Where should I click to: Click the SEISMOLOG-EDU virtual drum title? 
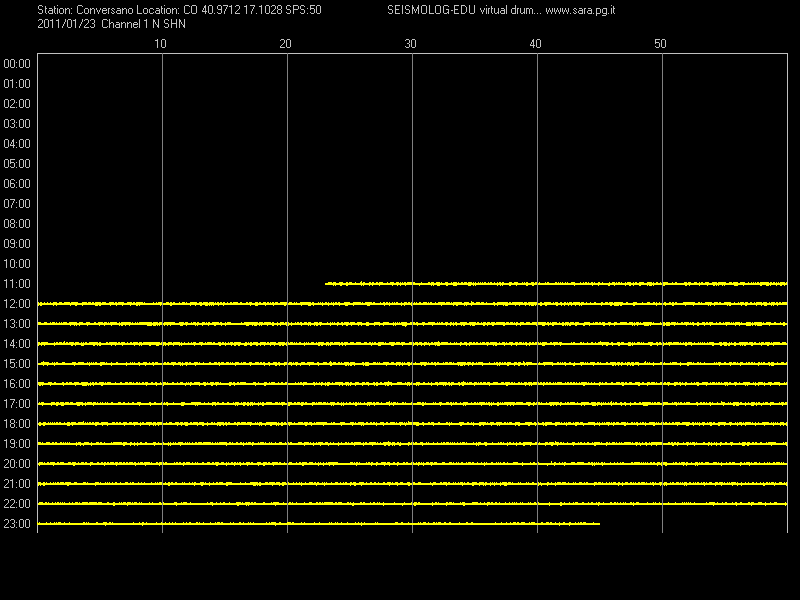[x=464, y=10]
